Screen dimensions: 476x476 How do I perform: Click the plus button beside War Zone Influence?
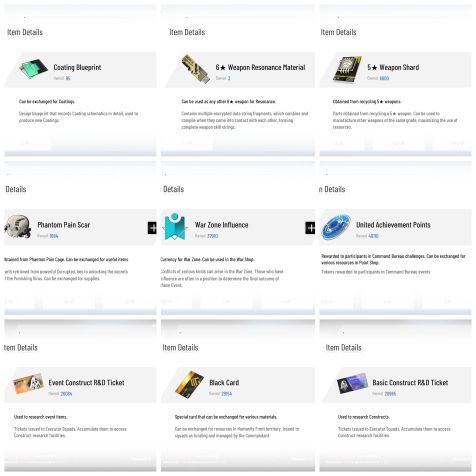pyautogui.click(x=310, y=228)
